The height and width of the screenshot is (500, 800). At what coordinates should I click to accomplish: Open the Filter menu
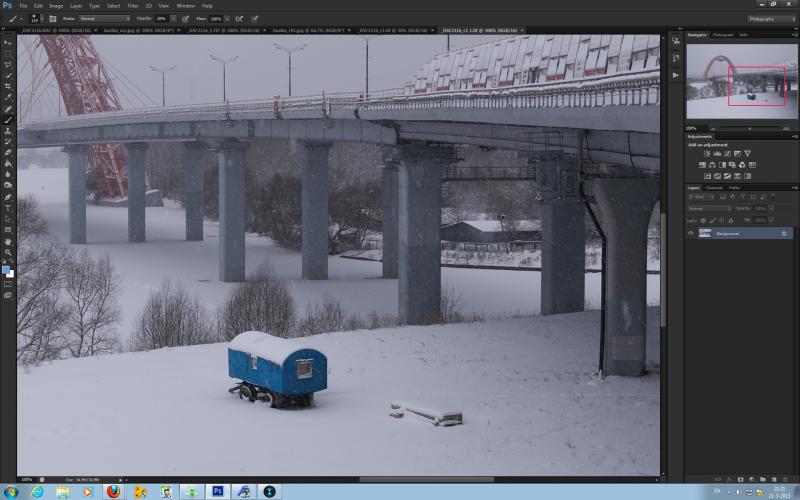pyautogui.click(x=133, y=6)
